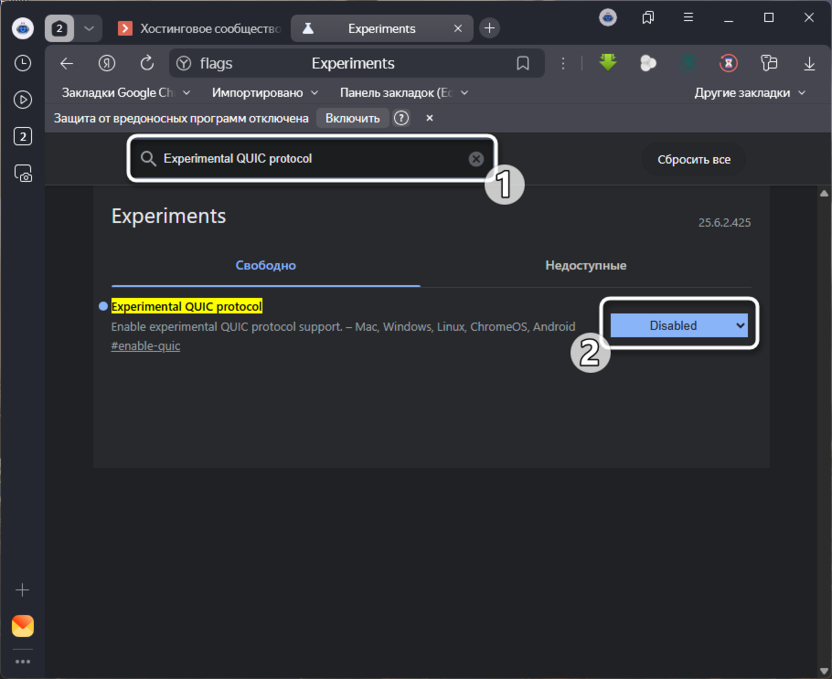
Task: Click scrollbar down arrow
Action: (x=824, y=671)
